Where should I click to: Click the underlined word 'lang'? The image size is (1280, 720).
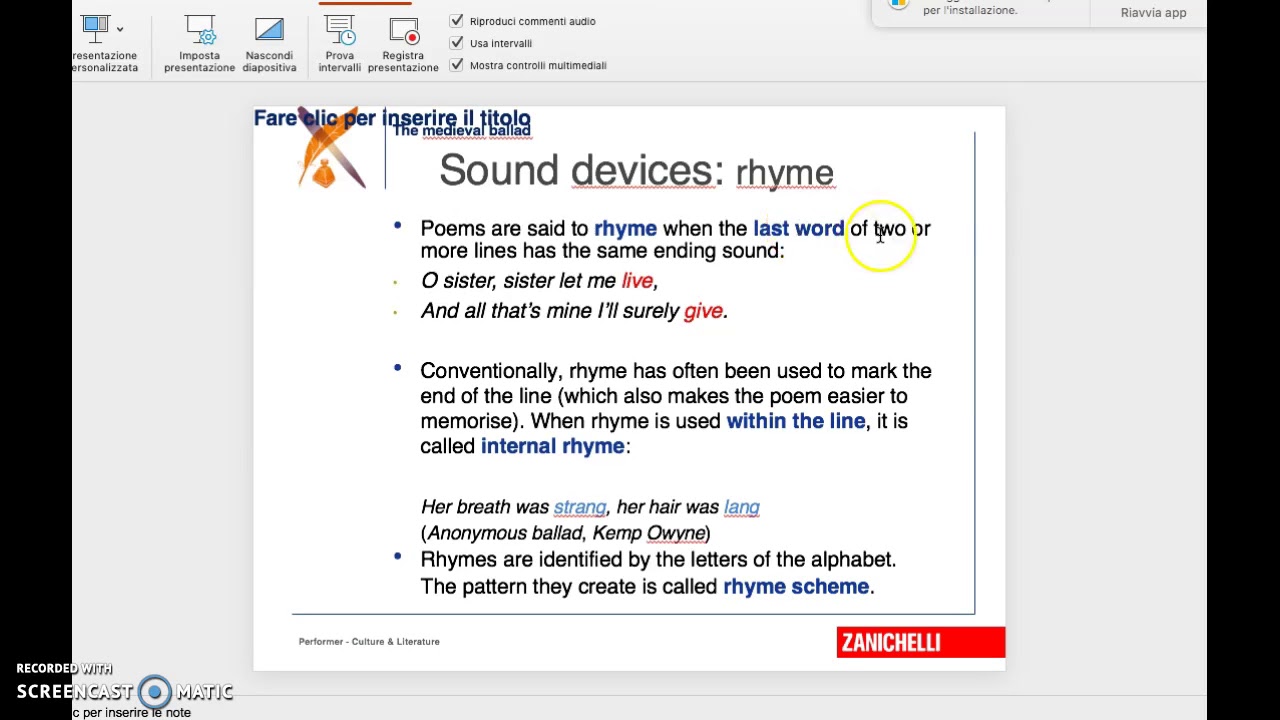pos(742,507)
